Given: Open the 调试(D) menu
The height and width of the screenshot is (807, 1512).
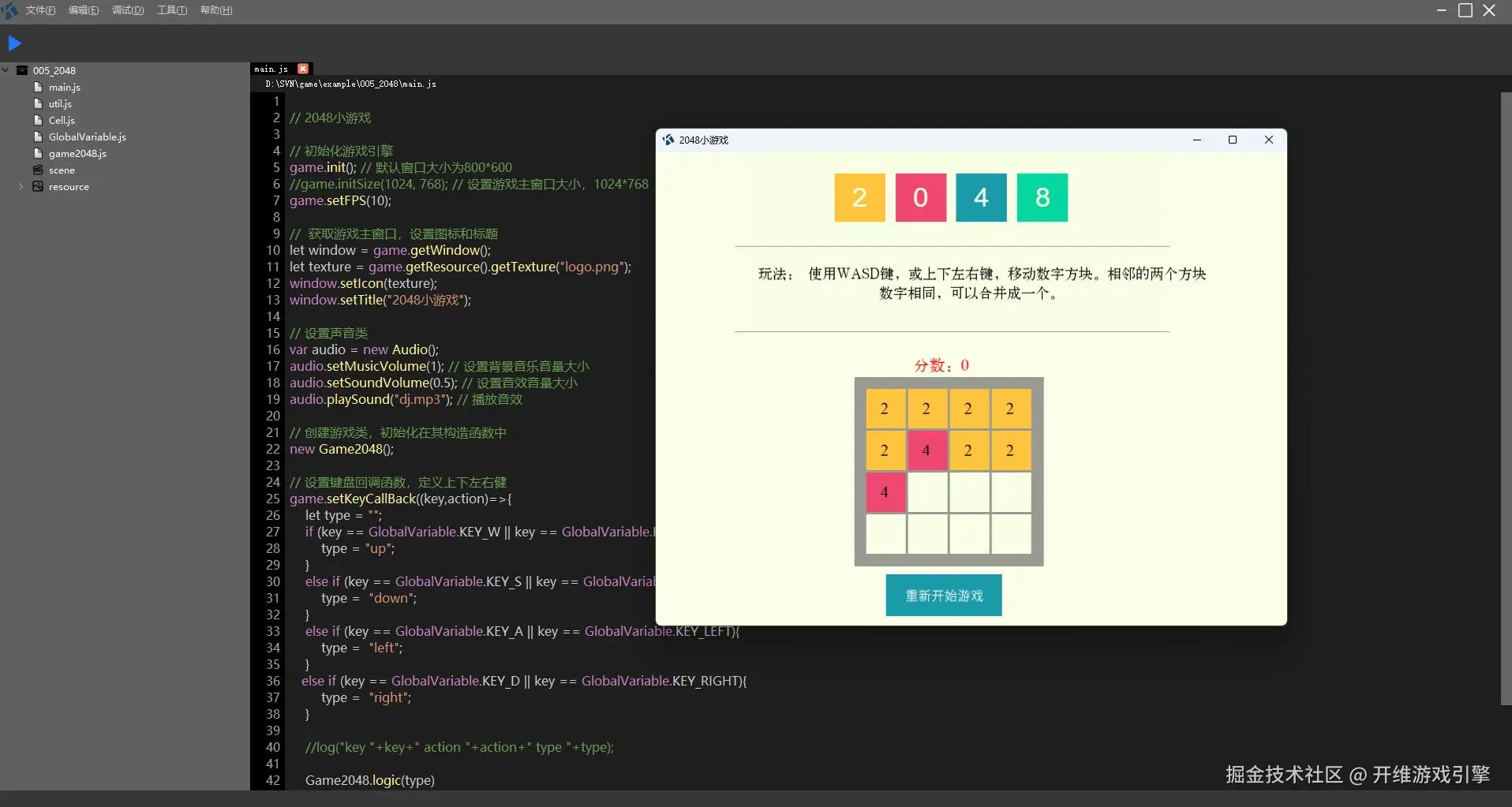Looking at the screenshot, I should (x=128, y=10).
